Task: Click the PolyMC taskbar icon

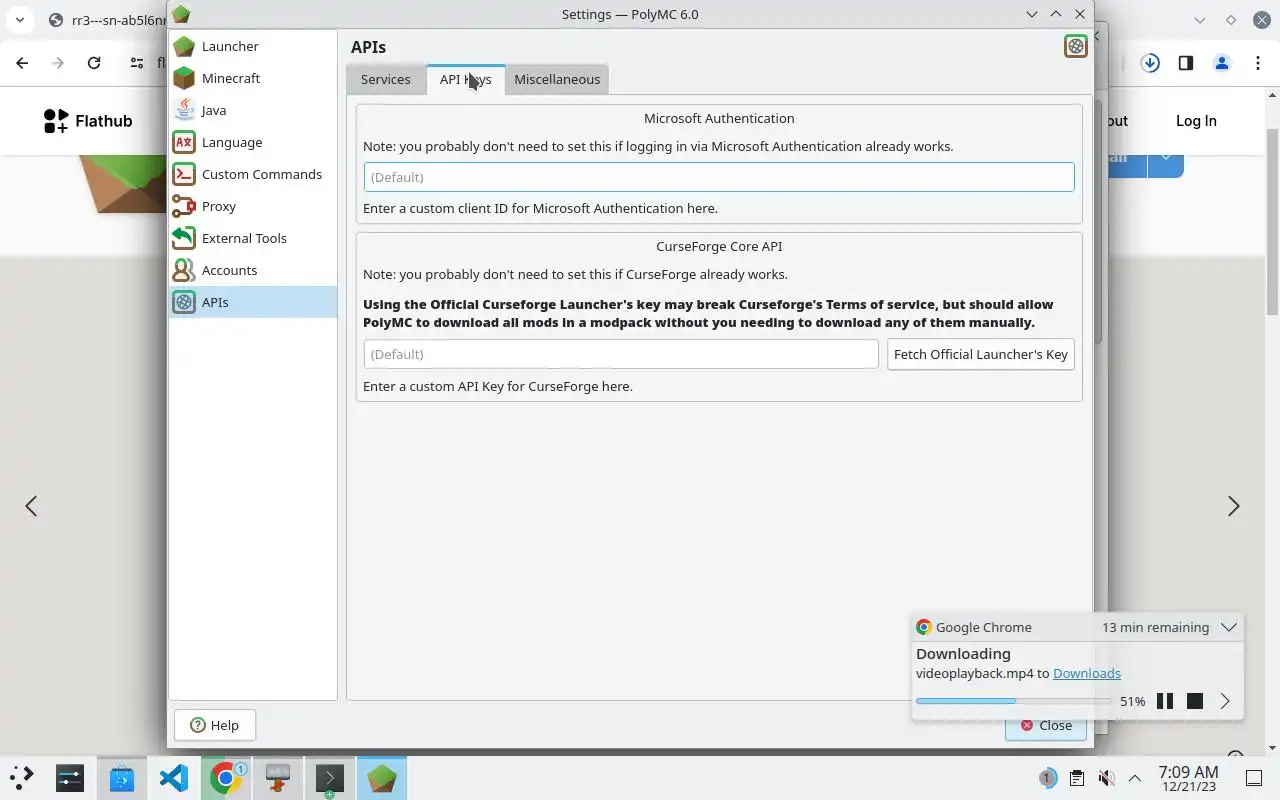Action: [382, 777]
